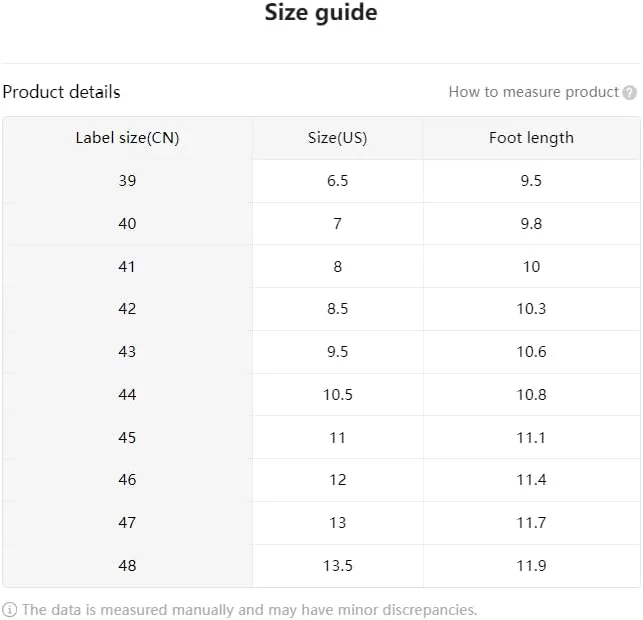Click US size 13.5 cell
Viewport: 643px width, 620px height.
337,566
